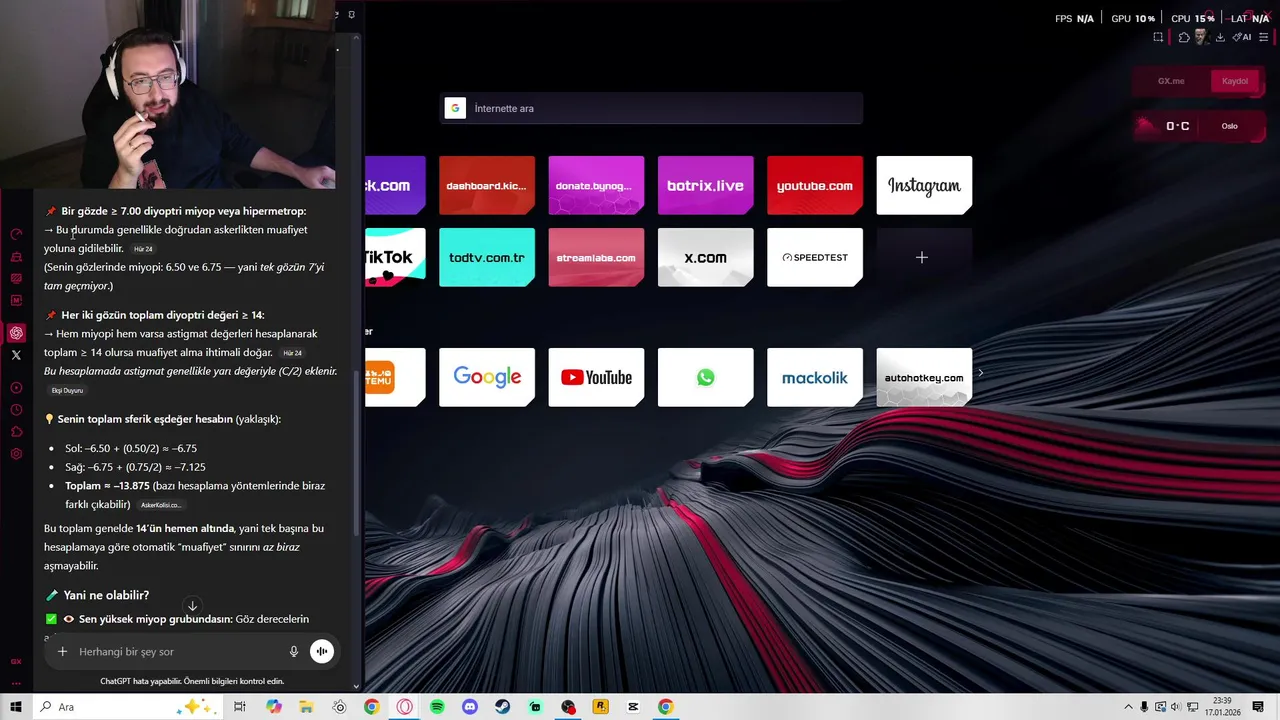Open the X (Twitter) sidebar icon
The height and width of the screenshot is (720, 1280).
tap(16, 355)
